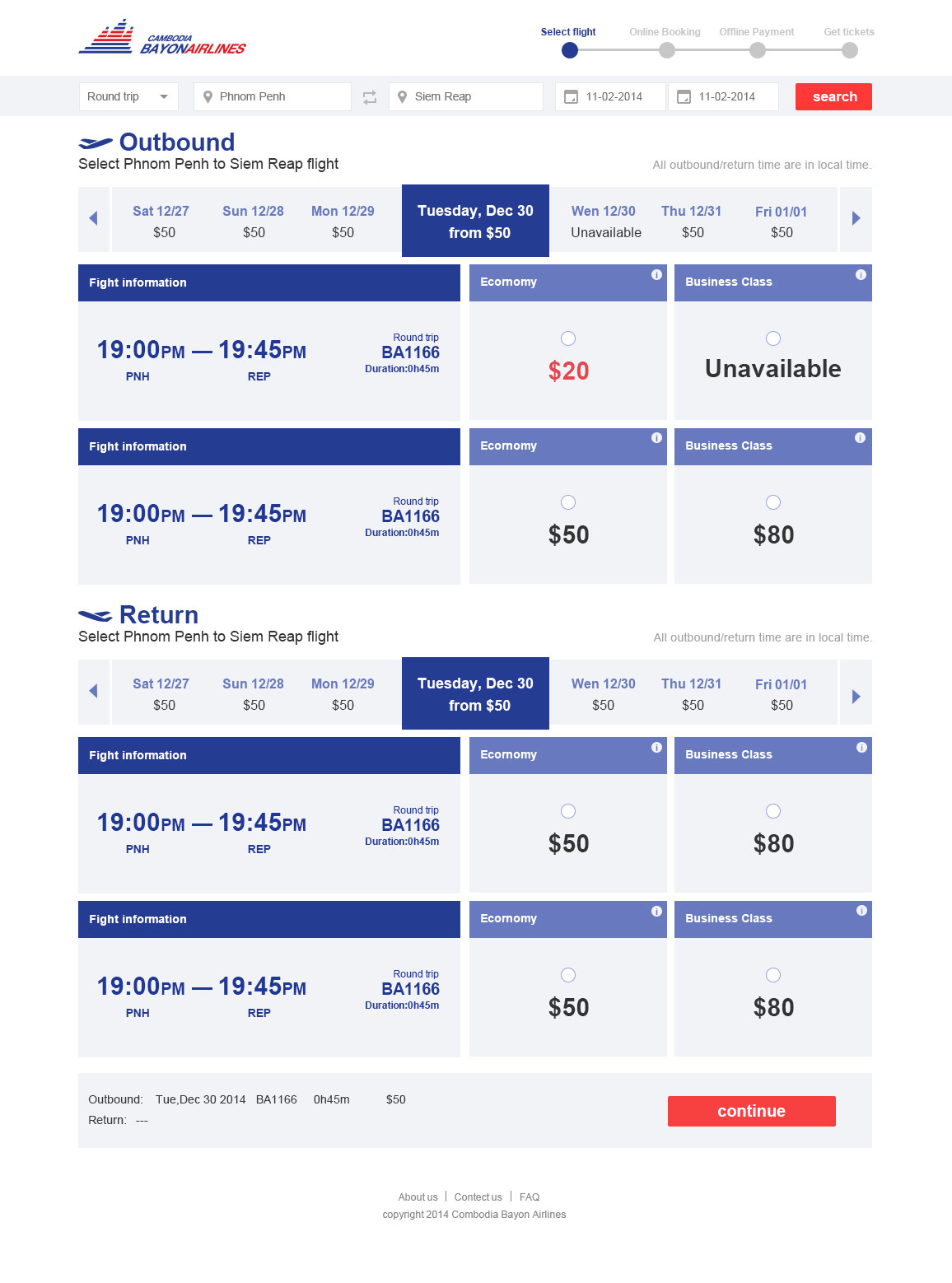Show next outbound dates with right arrow

(856, 218)
